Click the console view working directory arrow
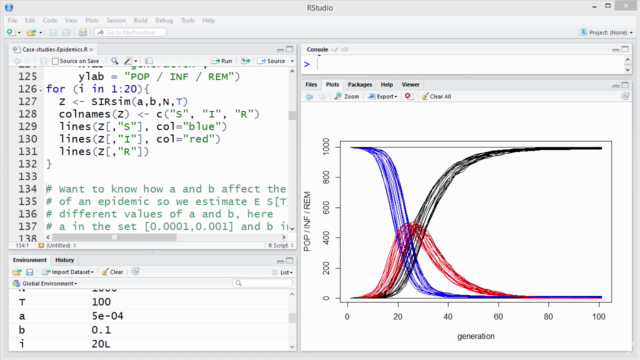Viewport: 640px width, 360px height. coord(345,49)
